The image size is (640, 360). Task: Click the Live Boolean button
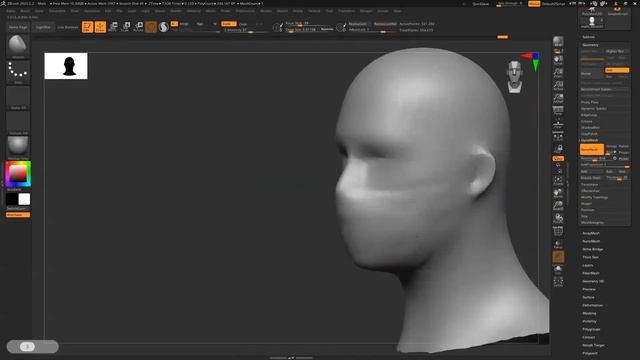coord(68,27)
